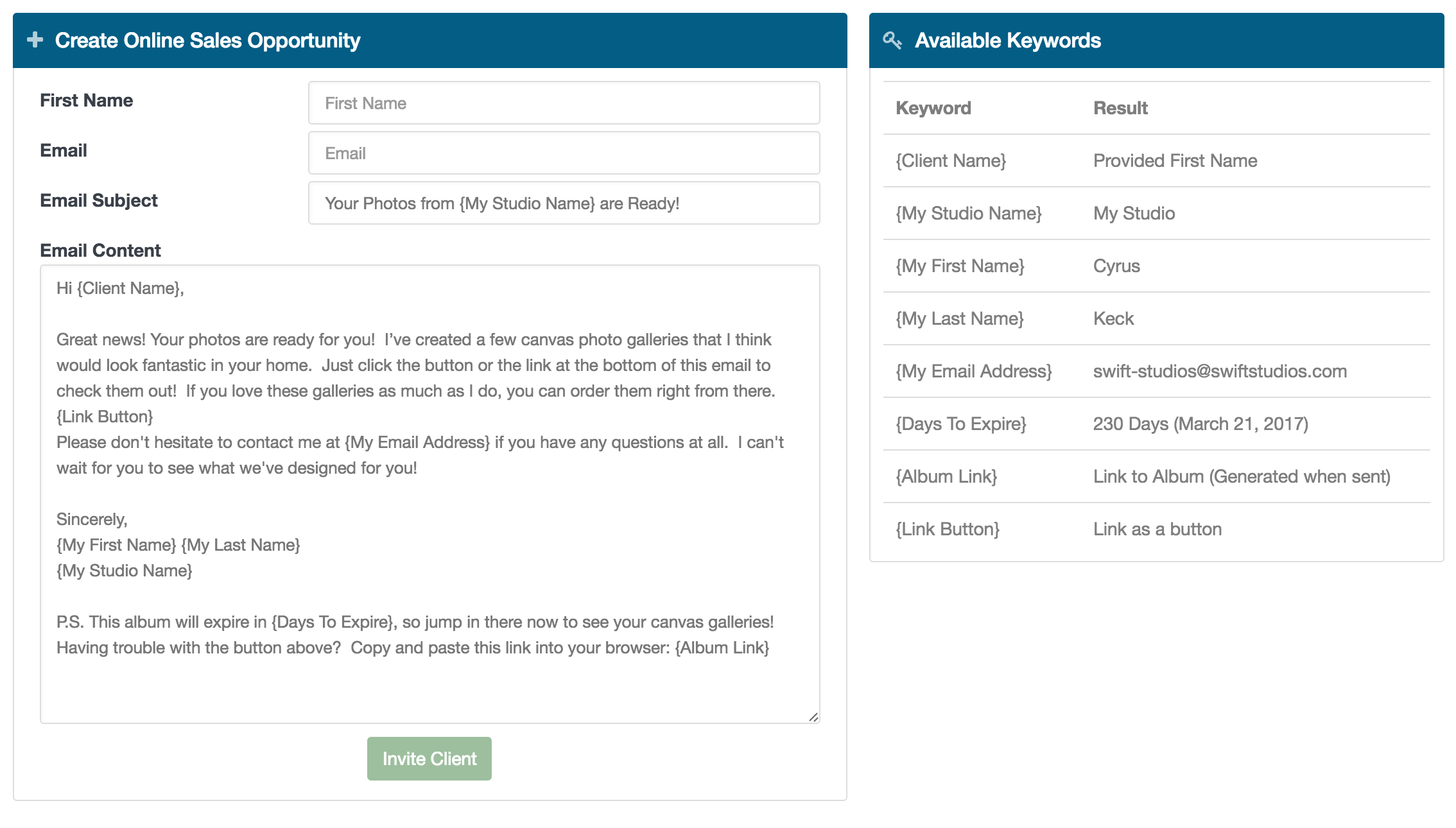Image resolution: width=1456 pixels, height=828 pixels.
Task: Click 'Link to Album (Generated when sent)' text
Action: (x=1242, y=476)
